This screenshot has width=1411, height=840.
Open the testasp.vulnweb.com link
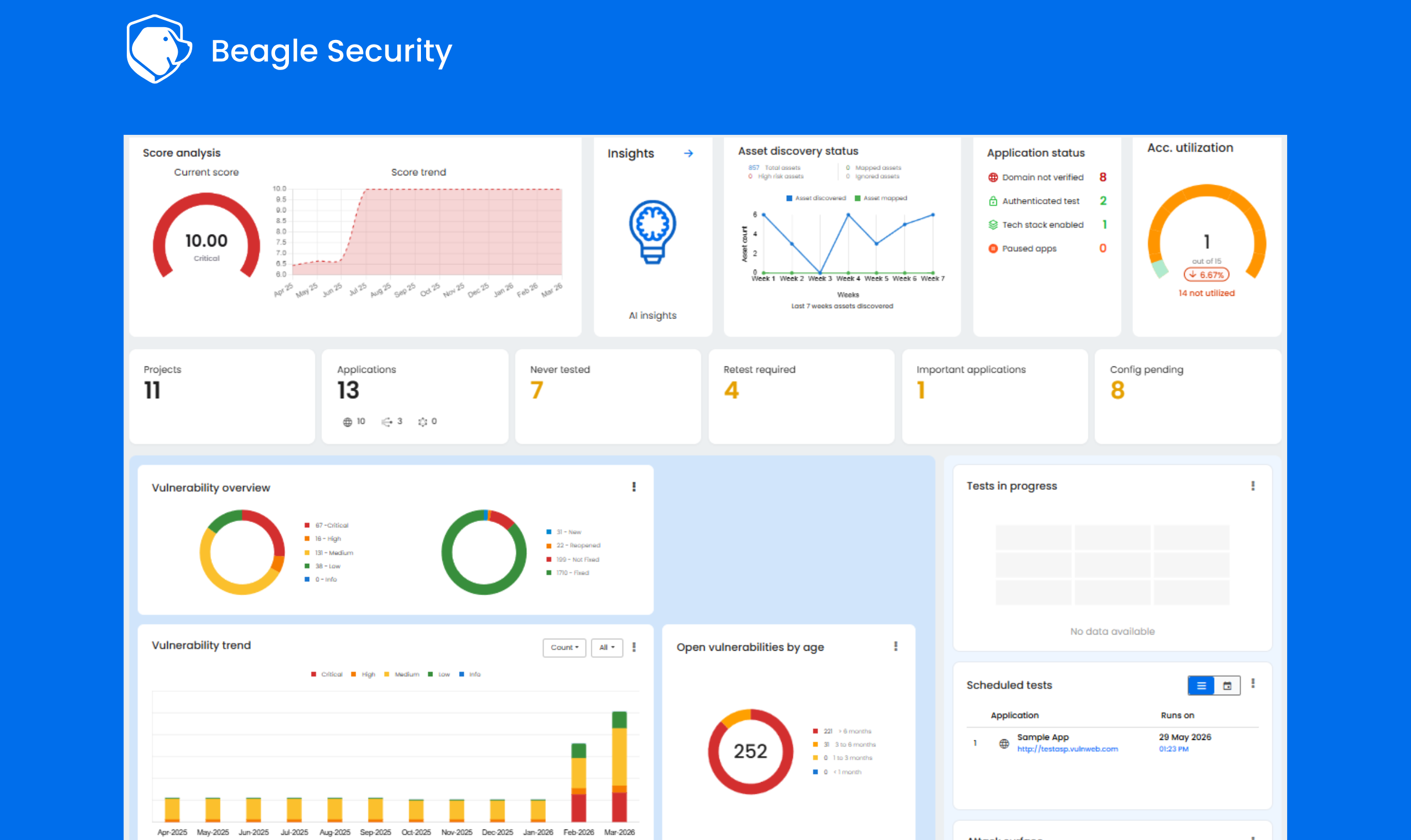pyautogui.click(x=1067, y=749)
